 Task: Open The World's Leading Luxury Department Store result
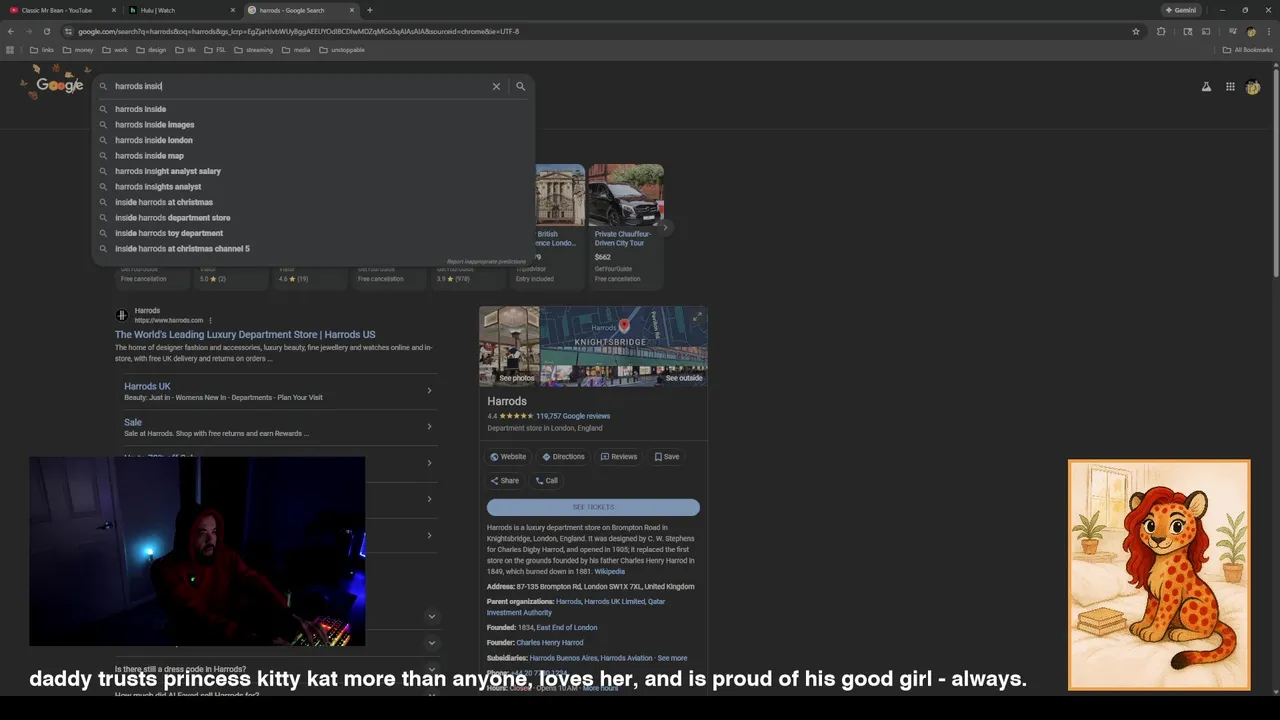pyautogui.click(x=245, y=335)
